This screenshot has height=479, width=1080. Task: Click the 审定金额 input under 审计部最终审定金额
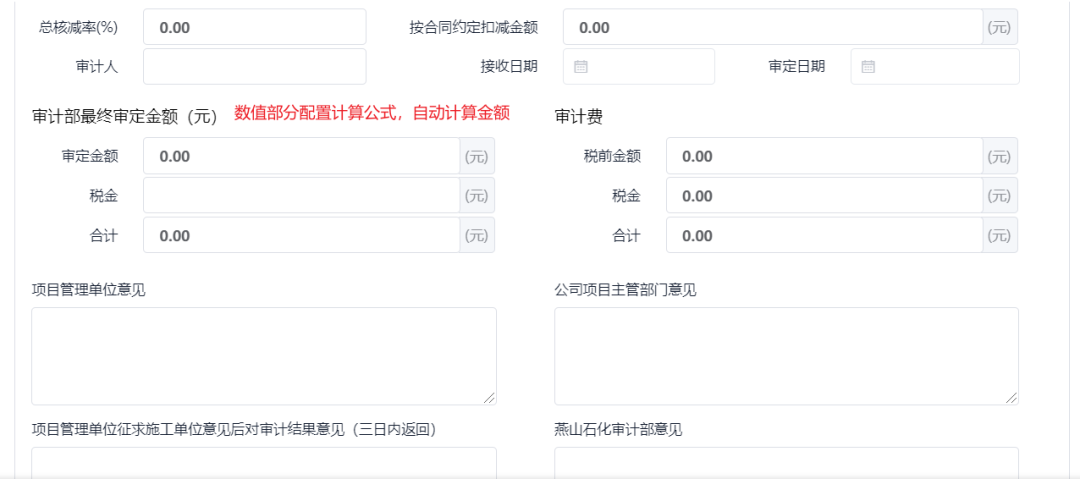301,156
